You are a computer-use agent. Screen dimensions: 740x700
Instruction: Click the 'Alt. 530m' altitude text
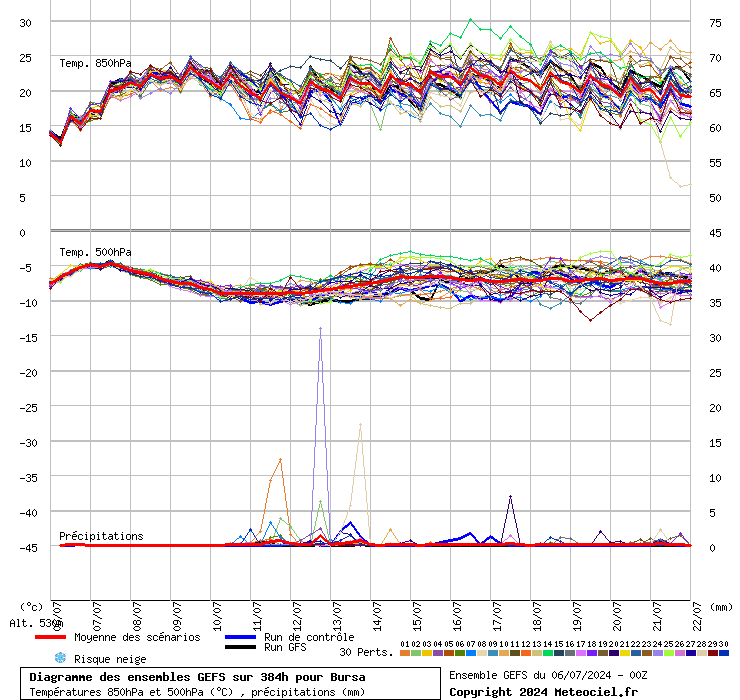click(36, 624)
